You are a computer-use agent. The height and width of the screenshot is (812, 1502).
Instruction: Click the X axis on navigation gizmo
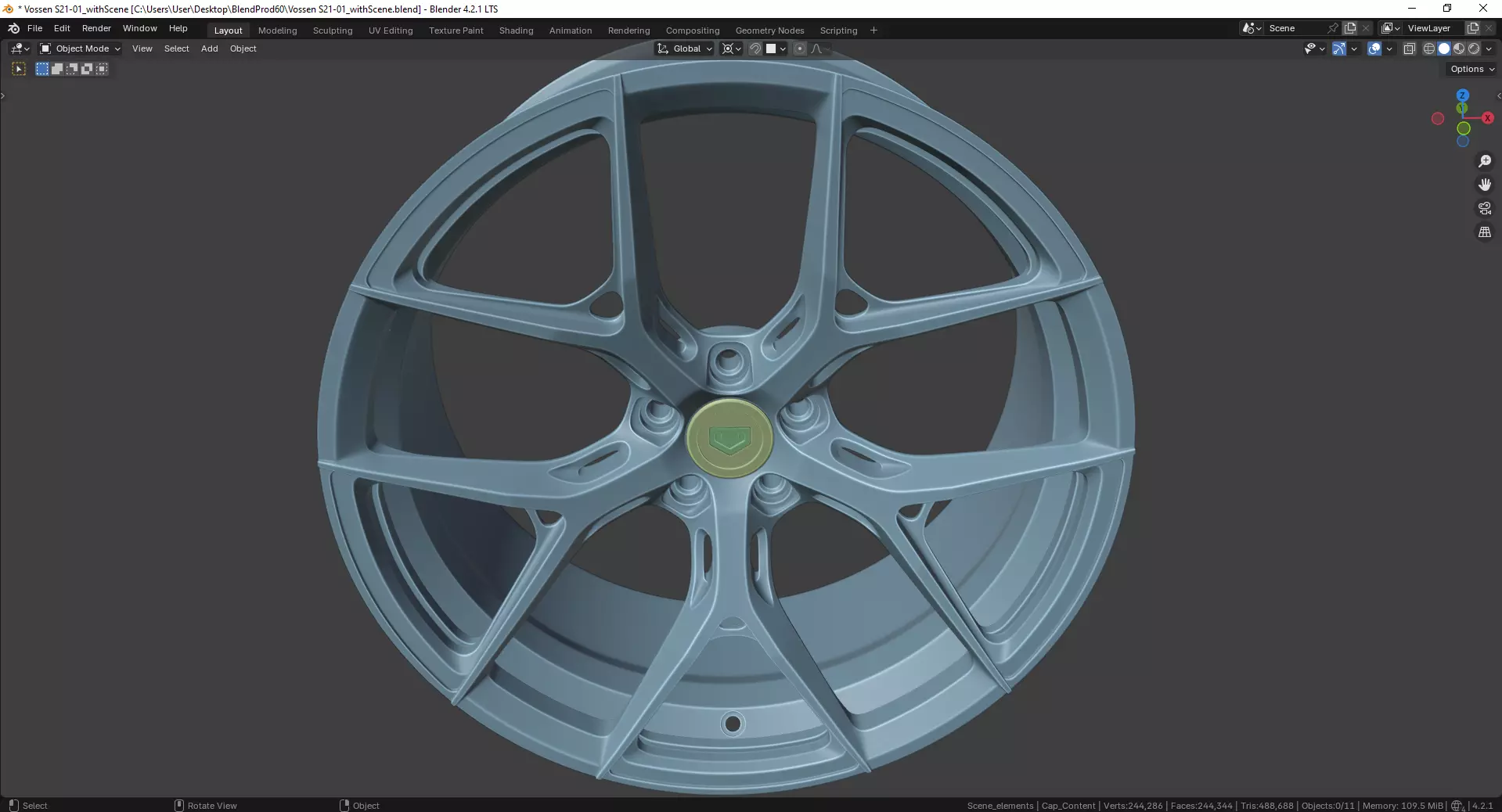[1487, 118]
